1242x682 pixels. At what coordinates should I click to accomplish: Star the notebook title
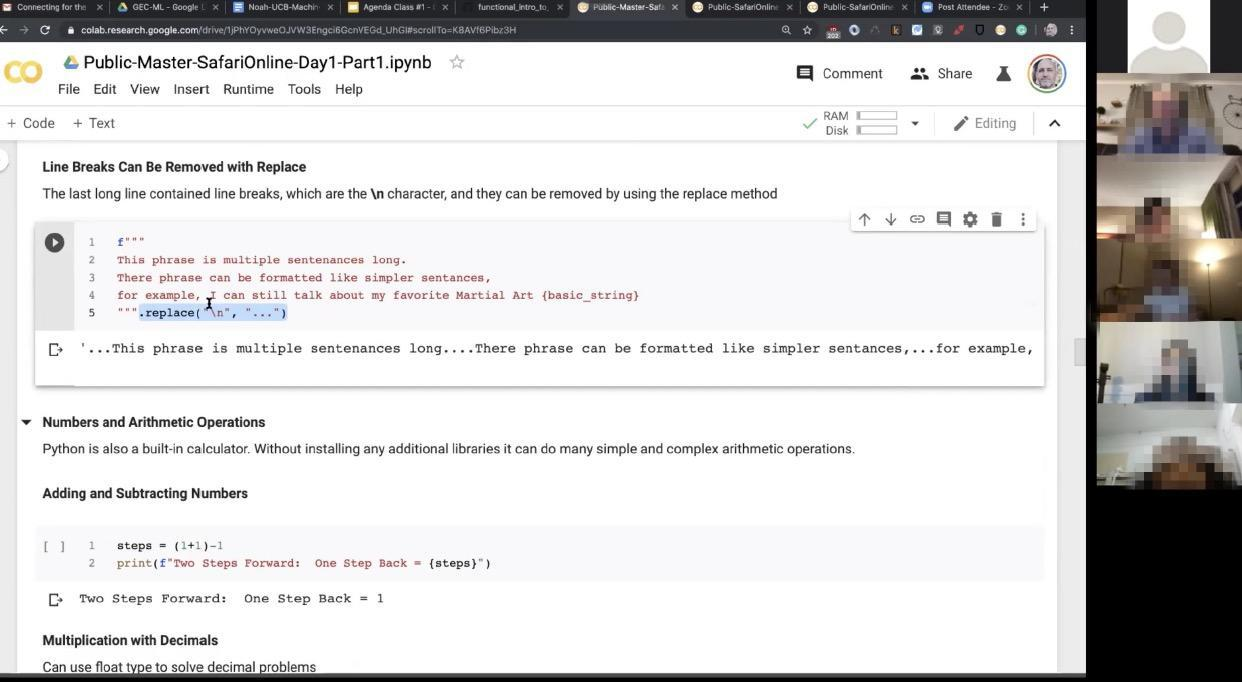[x=457, y=62]
